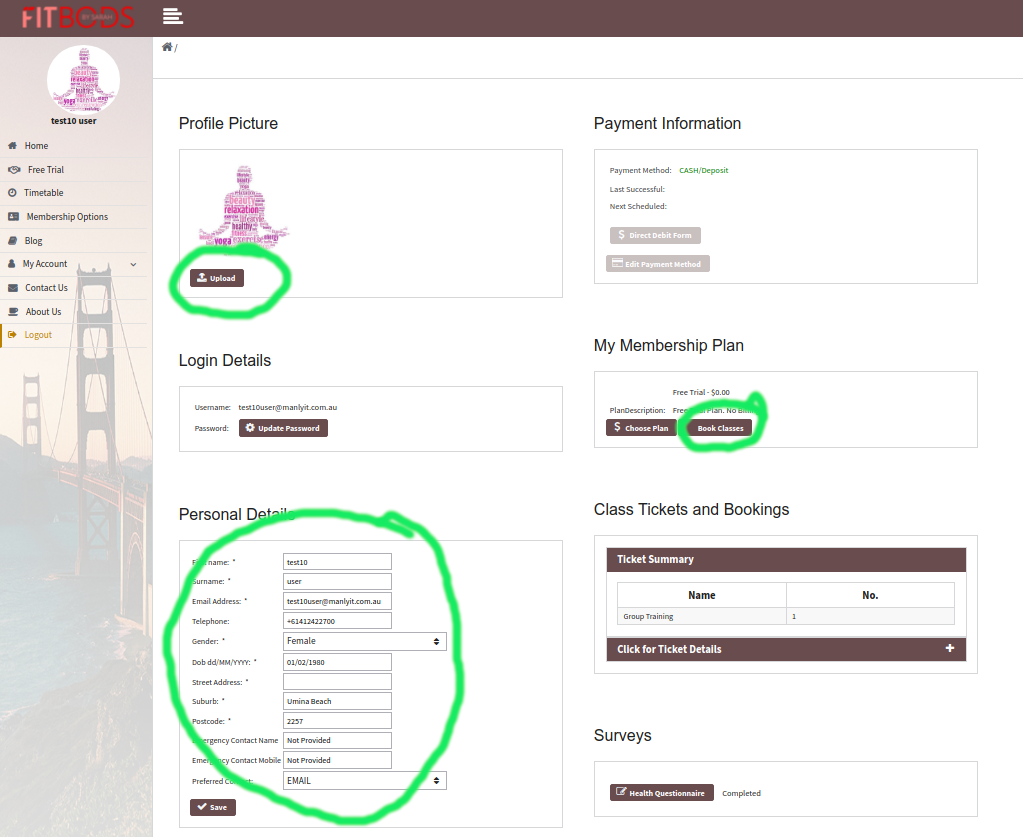Click the Book Classes button
The height and width of the screenshot is (837, 1023).
[720, 428]
